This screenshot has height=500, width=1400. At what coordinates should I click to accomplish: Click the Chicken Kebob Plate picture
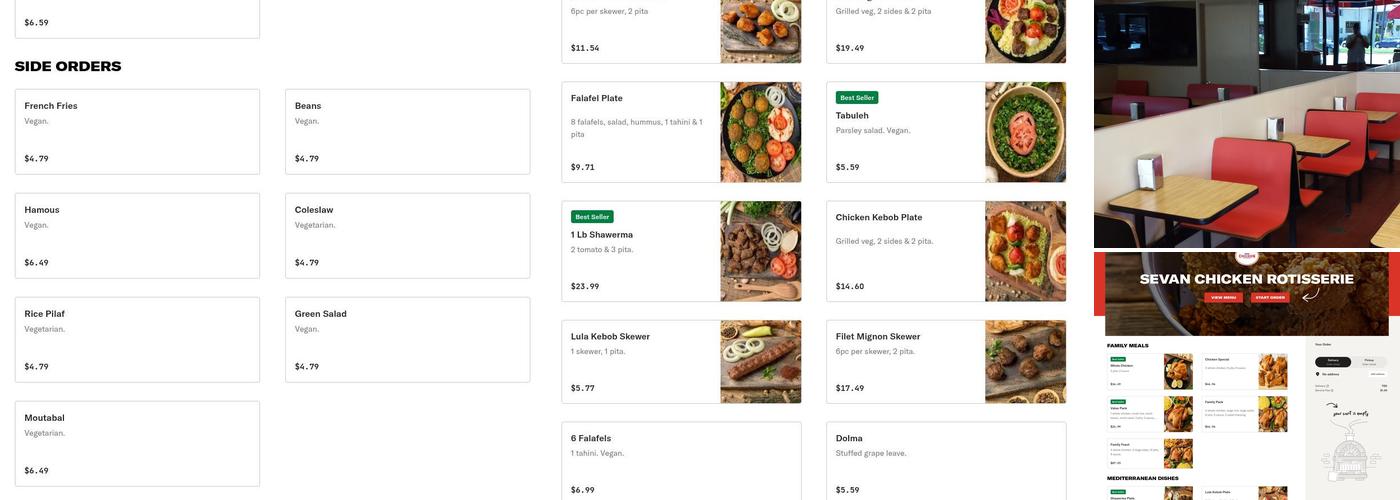1025,251
